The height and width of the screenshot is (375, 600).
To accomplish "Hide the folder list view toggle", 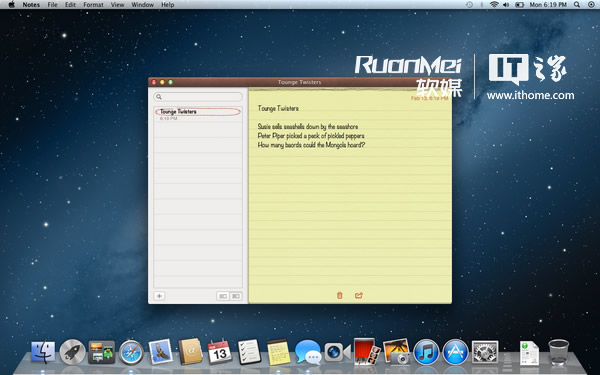I will 236,296.
